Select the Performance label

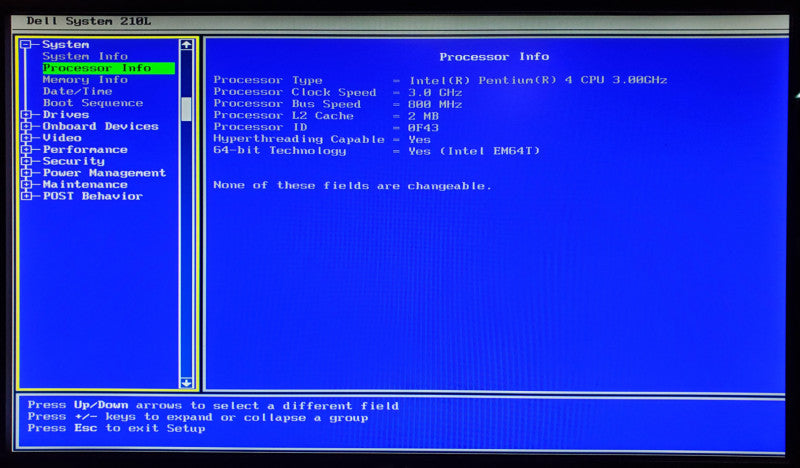85,150
